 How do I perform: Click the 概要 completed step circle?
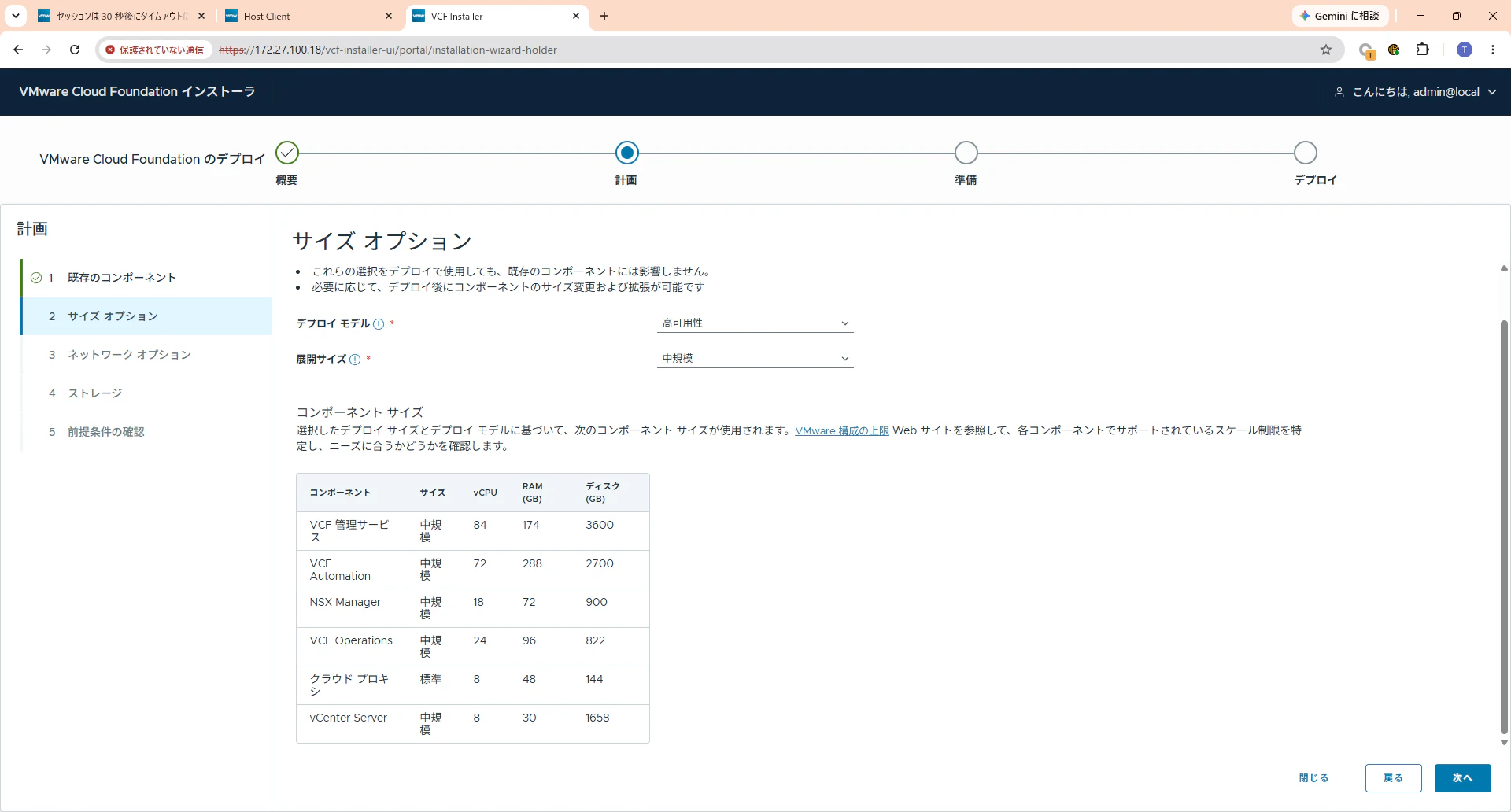pyautogui.click(x=287, y=153)
